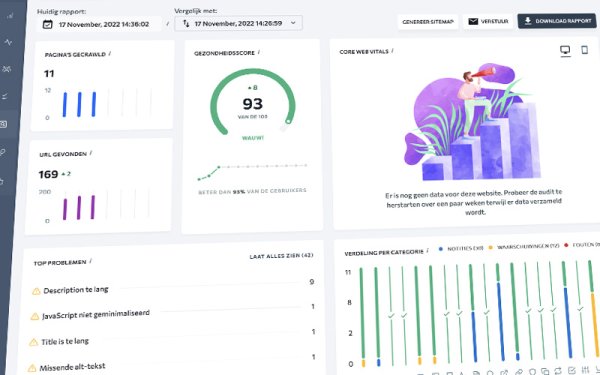Screen dimensions: 600x375
Task: Show info for Verdeling per categorie
Action: click(427, 251)
